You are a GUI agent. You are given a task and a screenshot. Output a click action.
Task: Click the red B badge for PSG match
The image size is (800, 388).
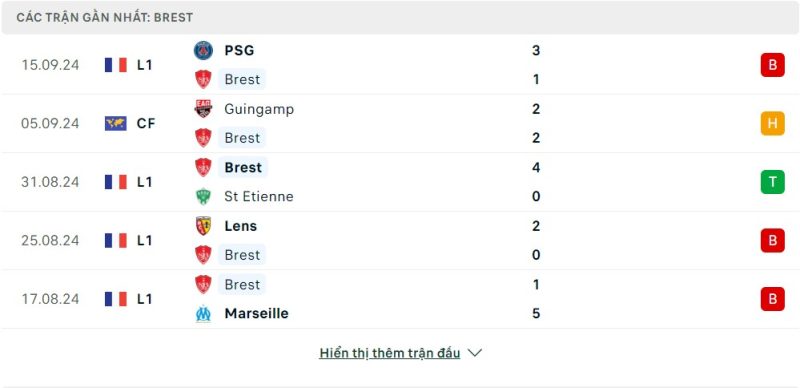point(772,65)
